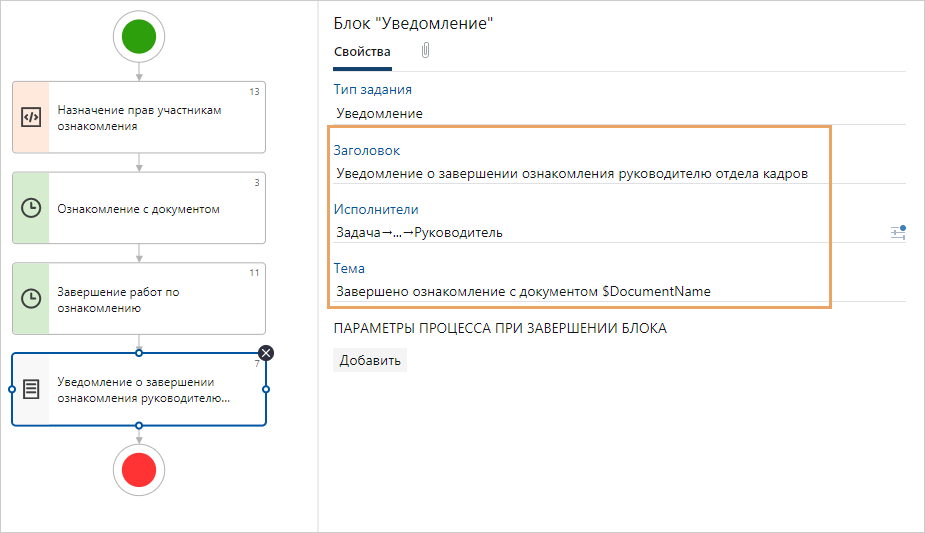Image resolution: width=925 pixels, height=533 pixels.
Task: Click the Тема field text
Action: pyautogui.click(x=523, y=292)
